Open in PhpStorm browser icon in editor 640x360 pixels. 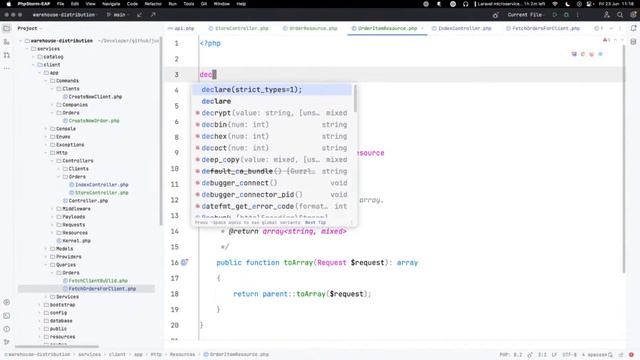tap(574, 54)
